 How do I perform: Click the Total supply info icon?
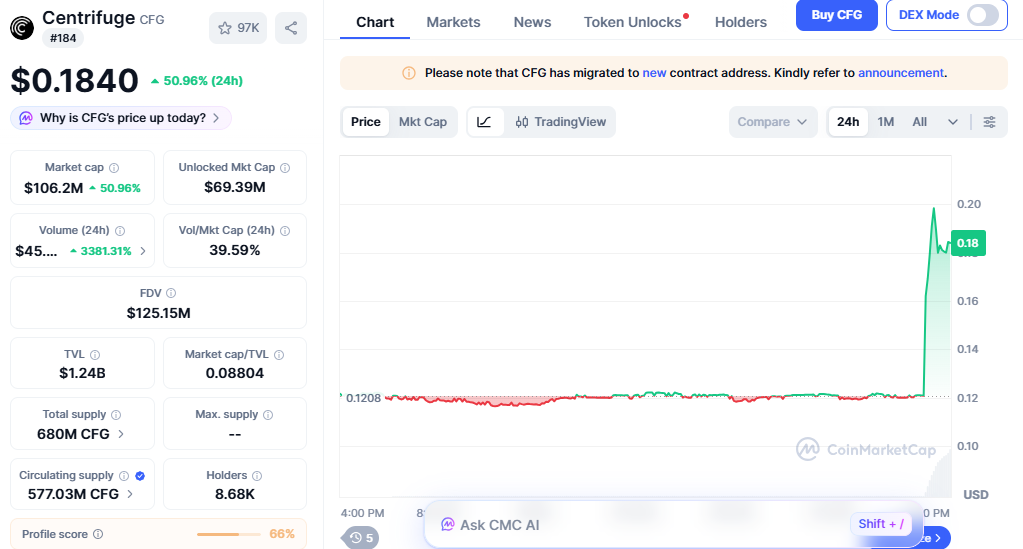pyautogui.click(x=116, y=415)
